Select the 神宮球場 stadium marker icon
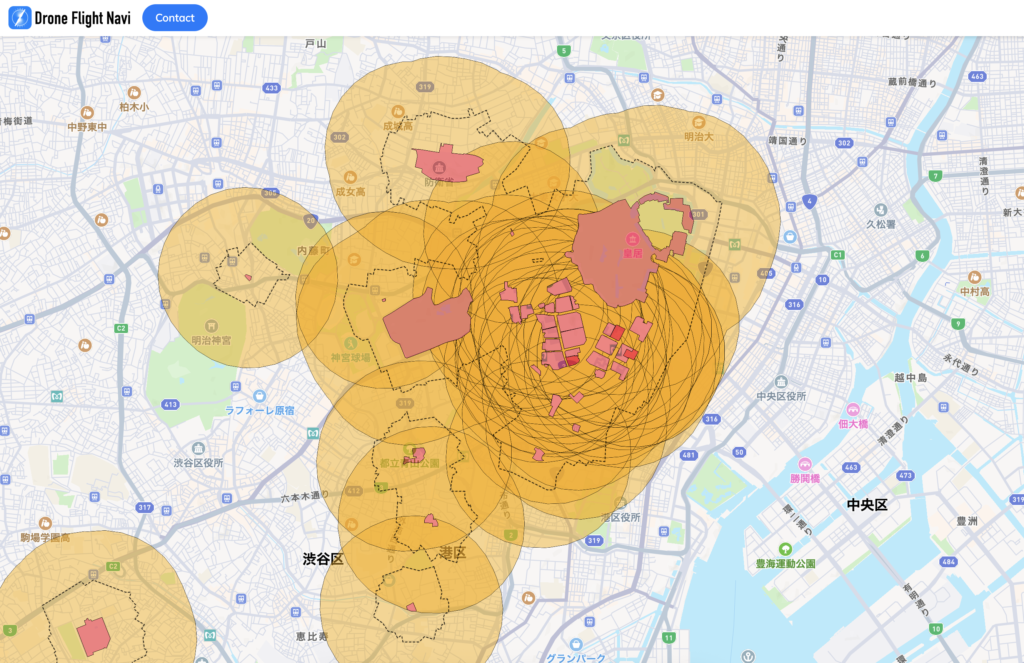This screenshot has height=663, width=1024. (351, 343)
